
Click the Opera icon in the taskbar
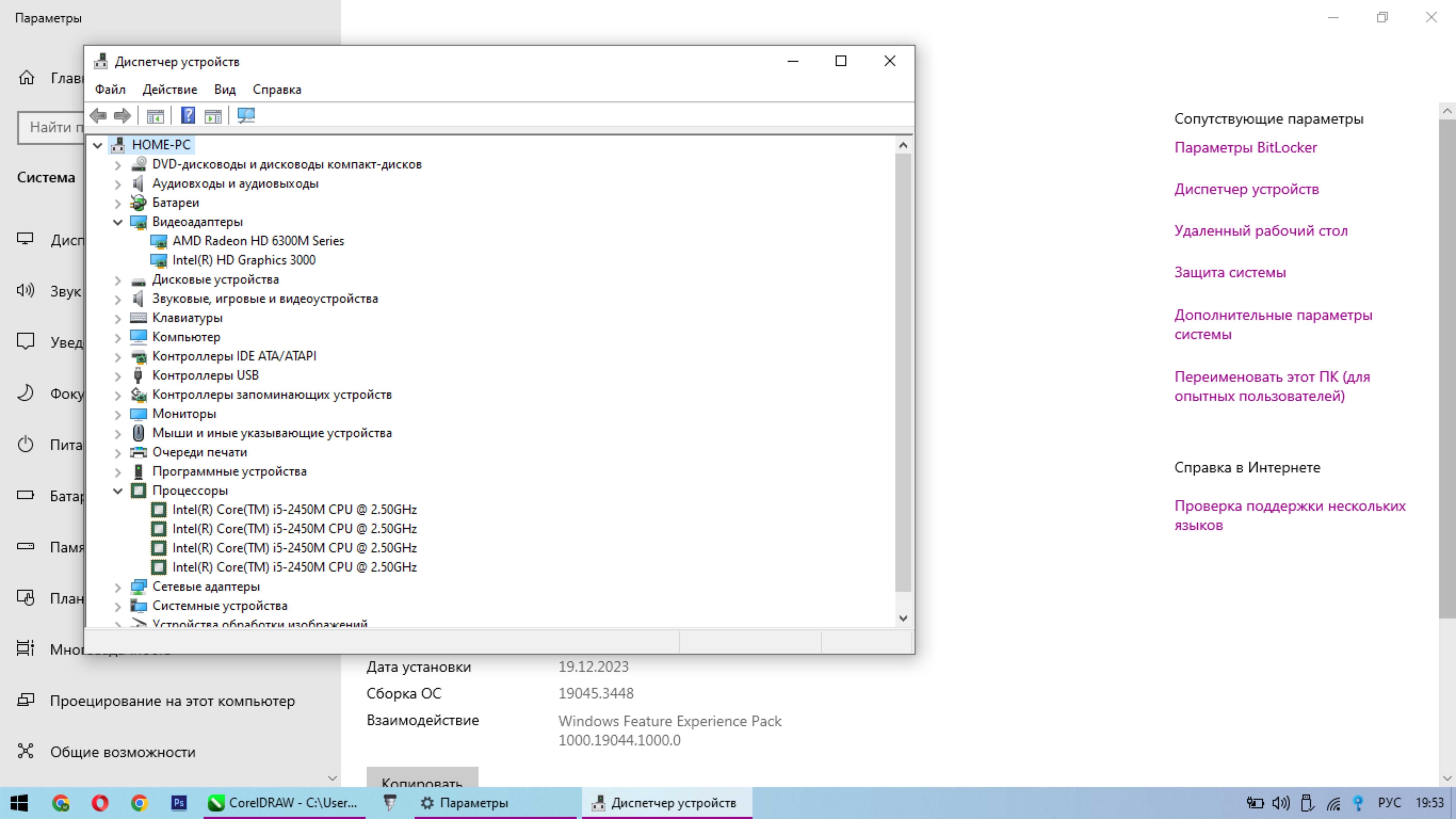[100, 803]
